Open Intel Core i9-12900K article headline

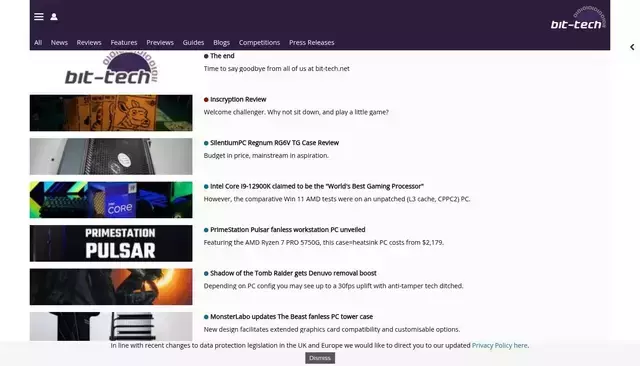317,186
